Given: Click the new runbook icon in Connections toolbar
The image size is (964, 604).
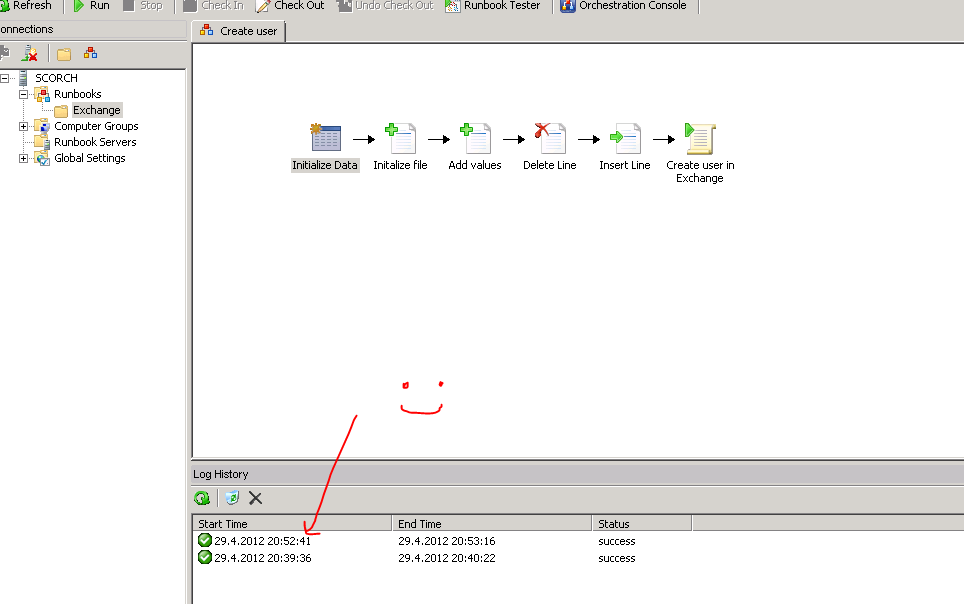Looking at the screenshot, I should (x=91, y=54).
